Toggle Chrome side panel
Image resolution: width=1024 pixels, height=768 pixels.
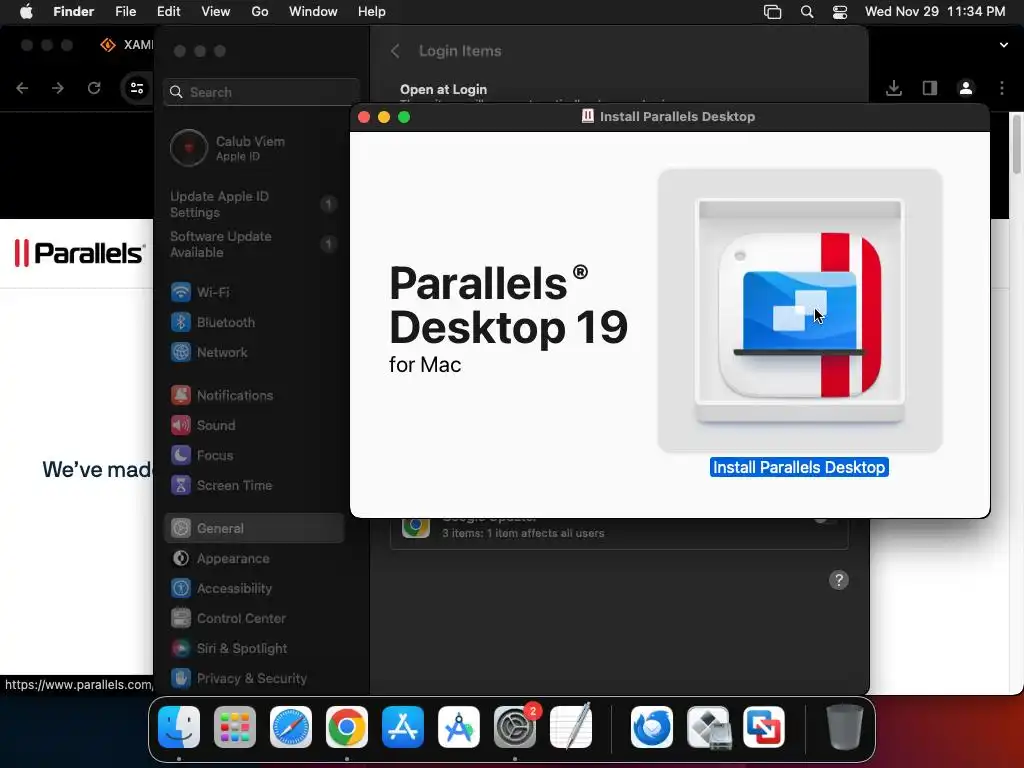coord(930,88)
